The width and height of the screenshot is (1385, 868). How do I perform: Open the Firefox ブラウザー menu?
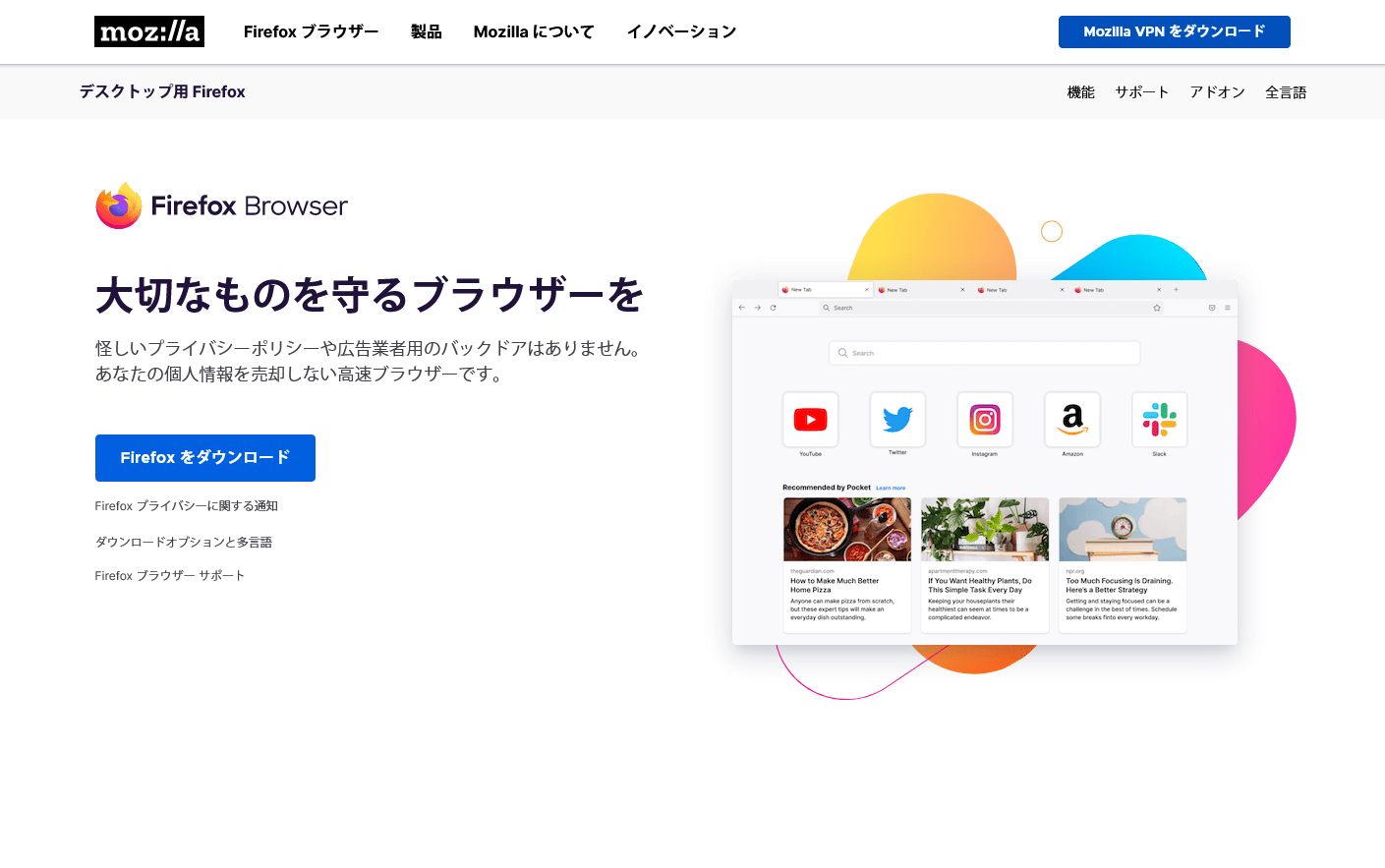[x=311, y=31]
